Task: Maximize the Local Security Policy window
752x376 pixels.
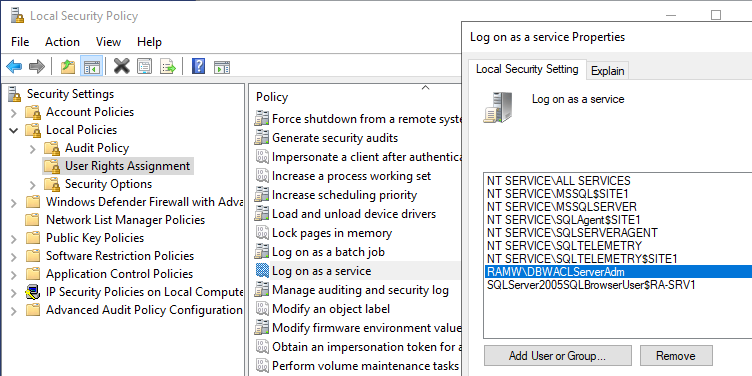Action: click(x=716, y=15)
